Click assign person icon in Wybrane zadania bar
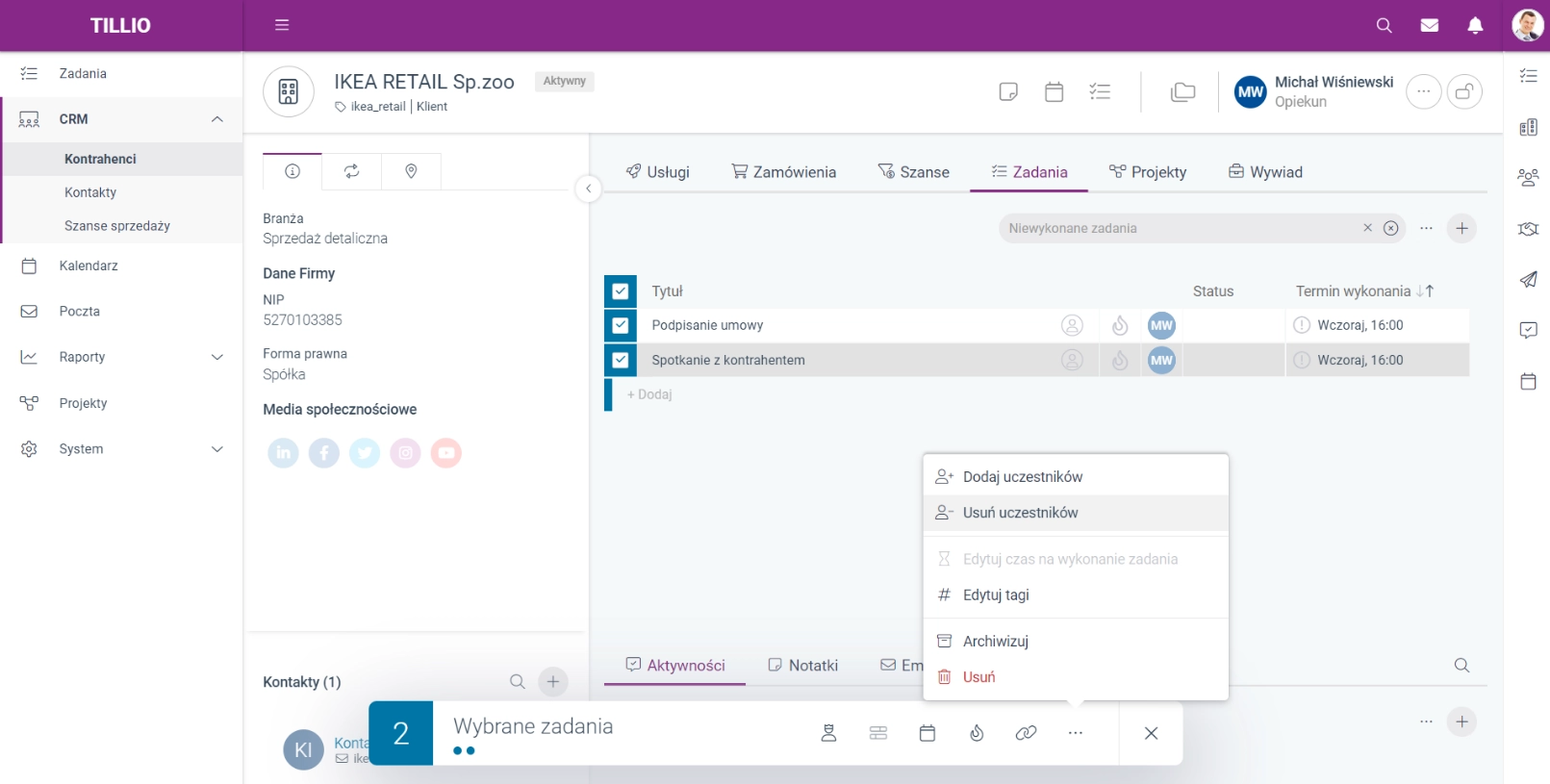The image size is (1550, 784). click(x=828, y=733)
